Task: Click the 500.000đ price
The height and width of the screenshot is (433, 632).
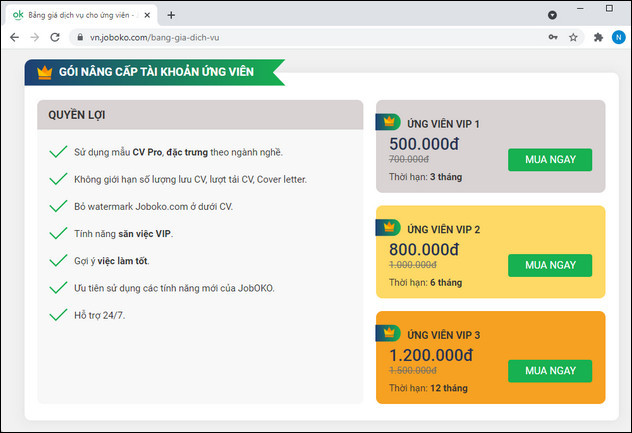Action: [424, 144]
